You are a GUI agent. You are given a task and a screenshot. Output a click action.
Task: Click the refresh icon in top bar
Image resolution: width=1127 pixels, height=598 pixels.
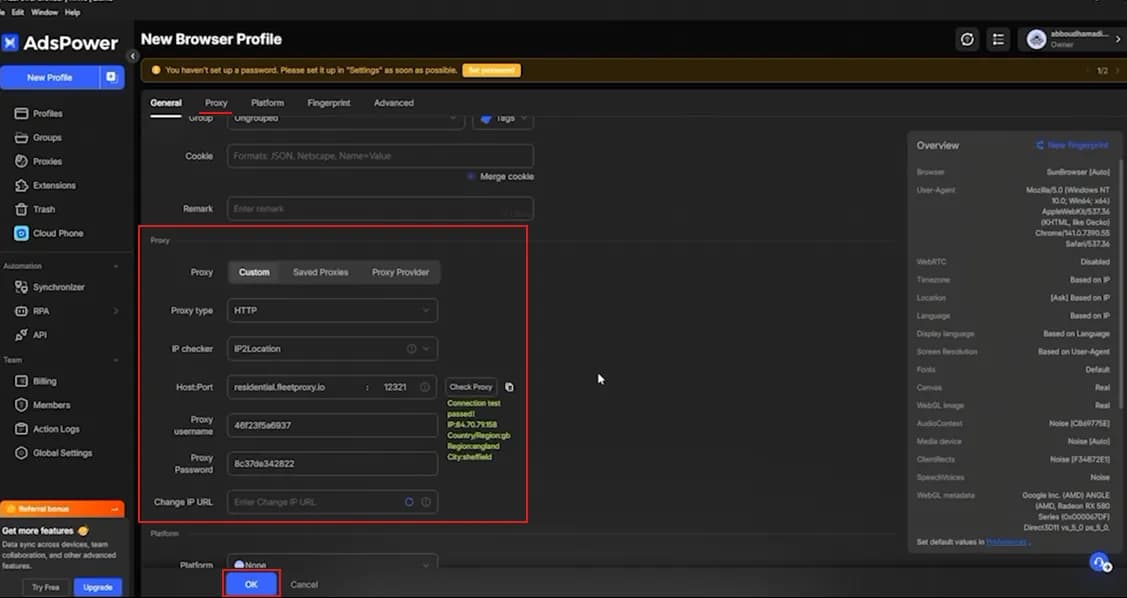[x=967, y=40]
